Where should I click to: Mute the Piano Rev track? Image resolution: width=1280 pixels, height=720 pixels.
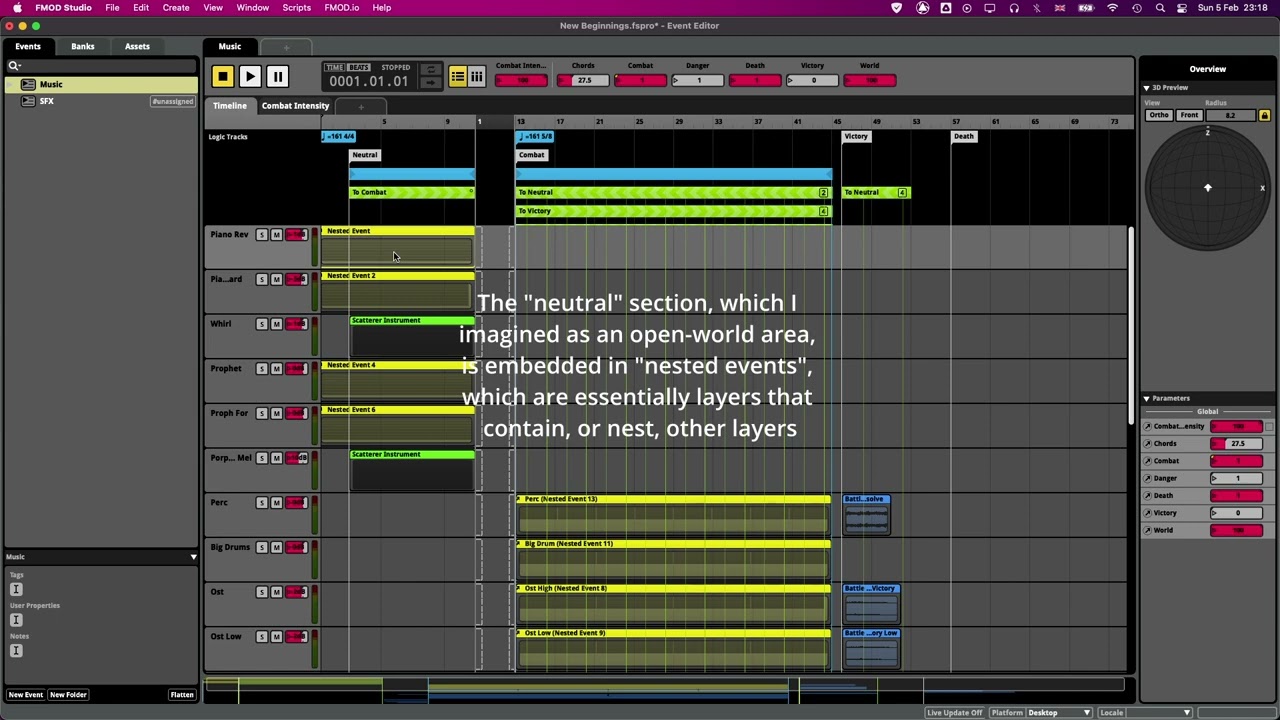click(276, 235)
